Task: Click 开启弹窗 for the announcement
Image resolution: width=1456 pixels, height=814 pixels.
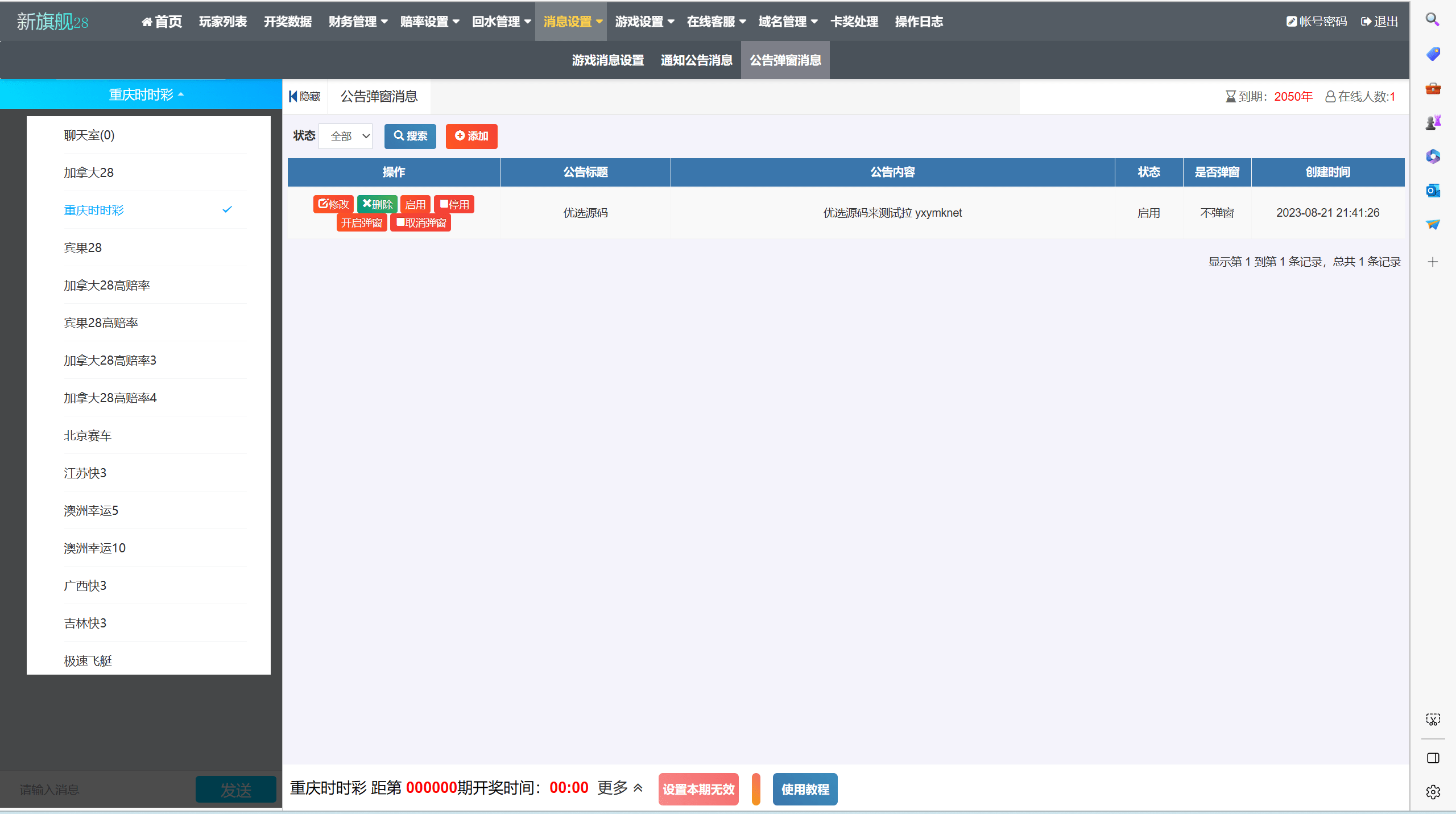Action: pos(362,222)
